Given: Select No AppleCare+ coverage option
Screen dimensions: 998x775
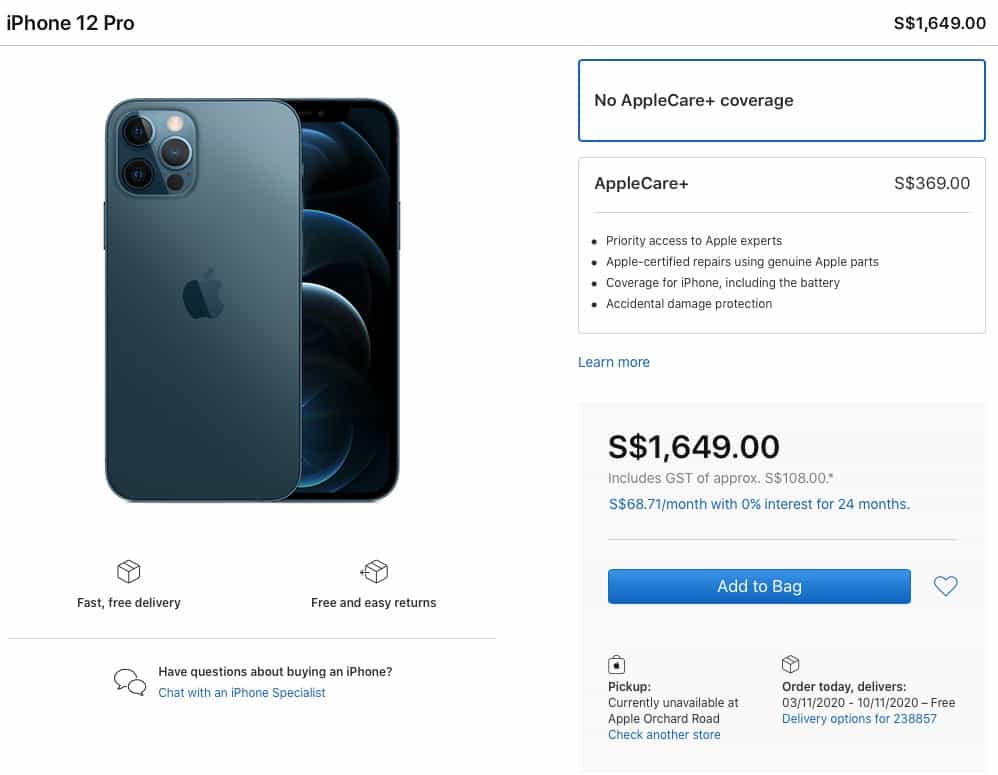Looking at the screenshot, I should (782, 100).
